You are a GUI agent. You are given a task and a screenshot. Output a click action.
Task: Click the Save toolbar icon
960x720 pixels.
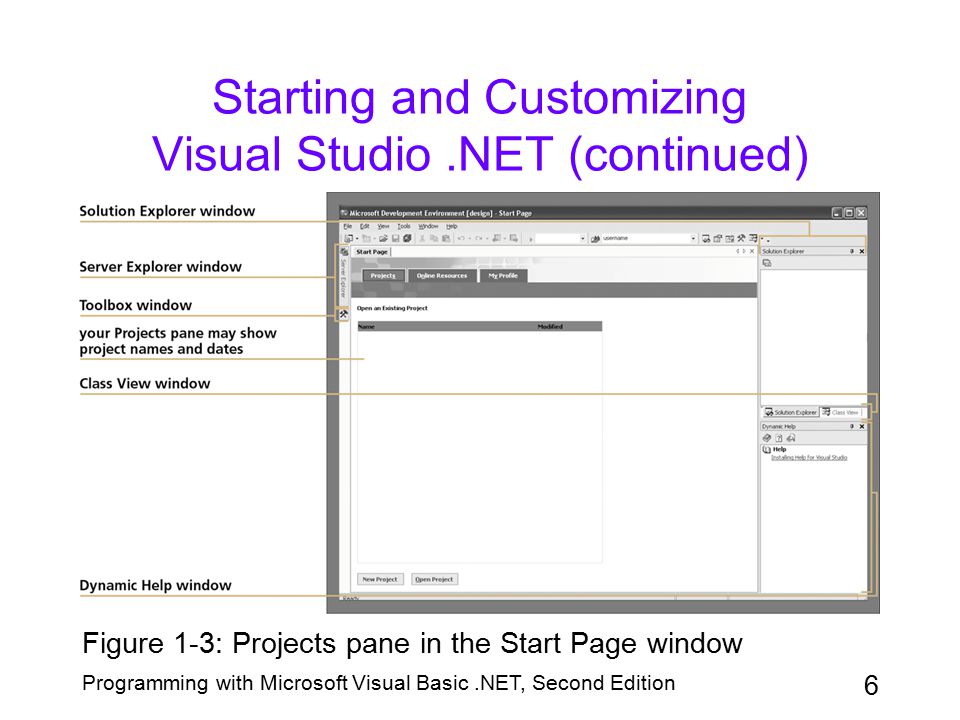point(396,238)
